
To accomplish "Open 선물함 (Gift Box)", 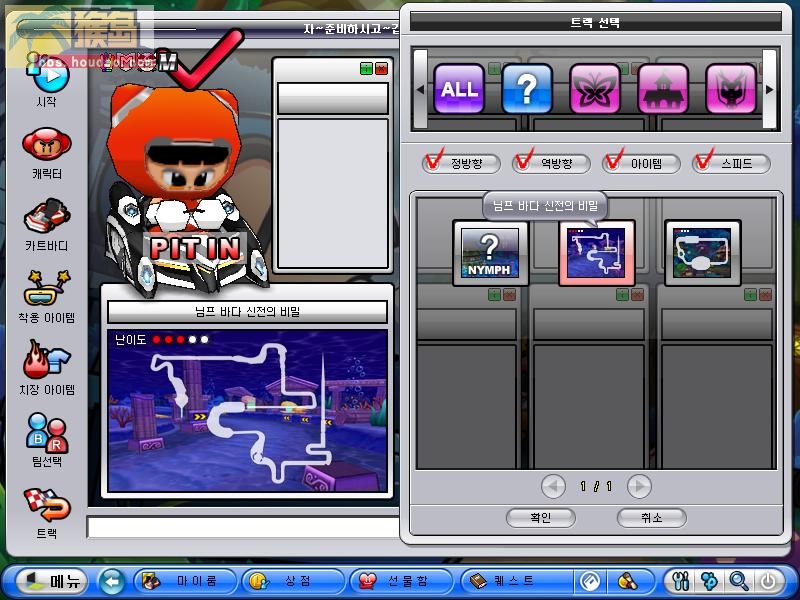I will pos(401,581).
